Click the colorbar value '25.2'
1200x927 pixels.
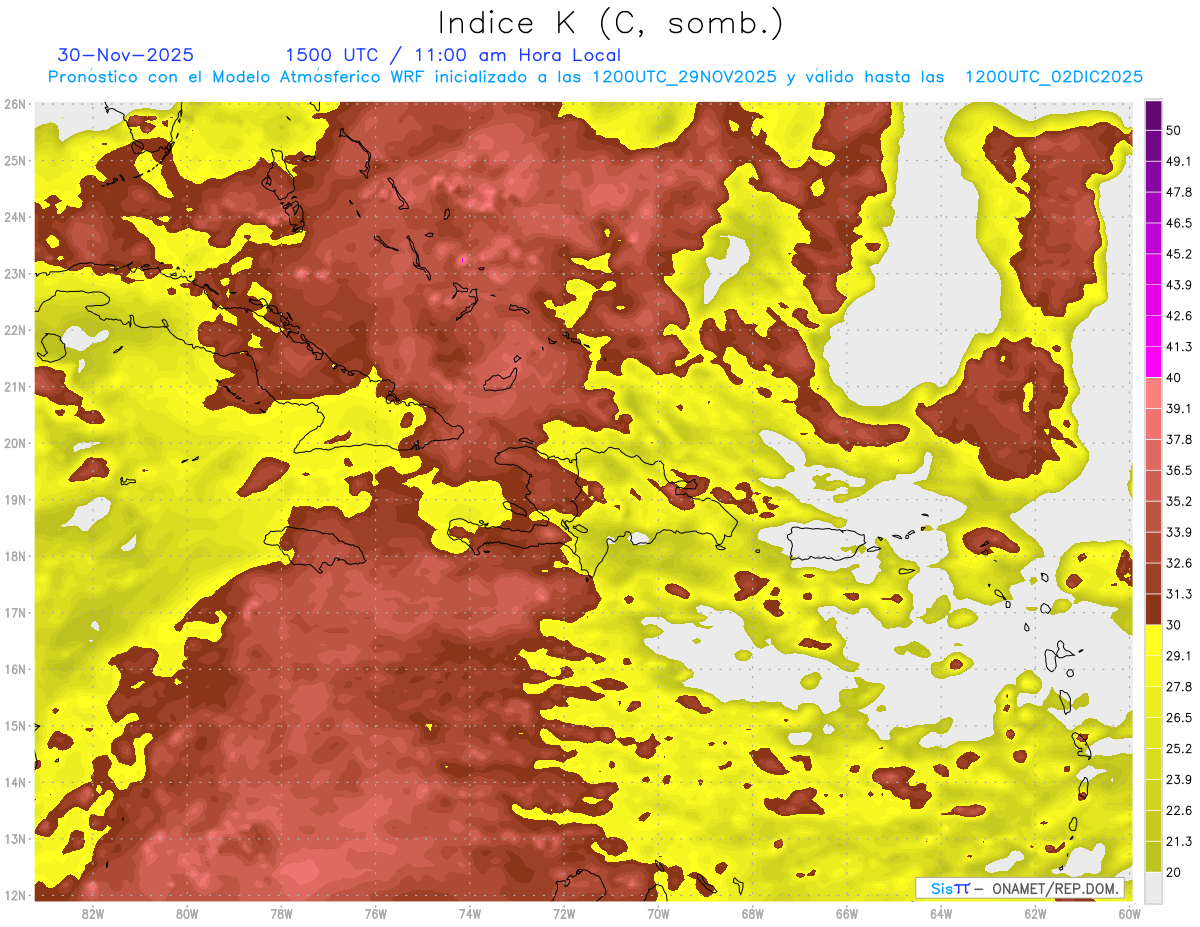(x=1179, y=748)
